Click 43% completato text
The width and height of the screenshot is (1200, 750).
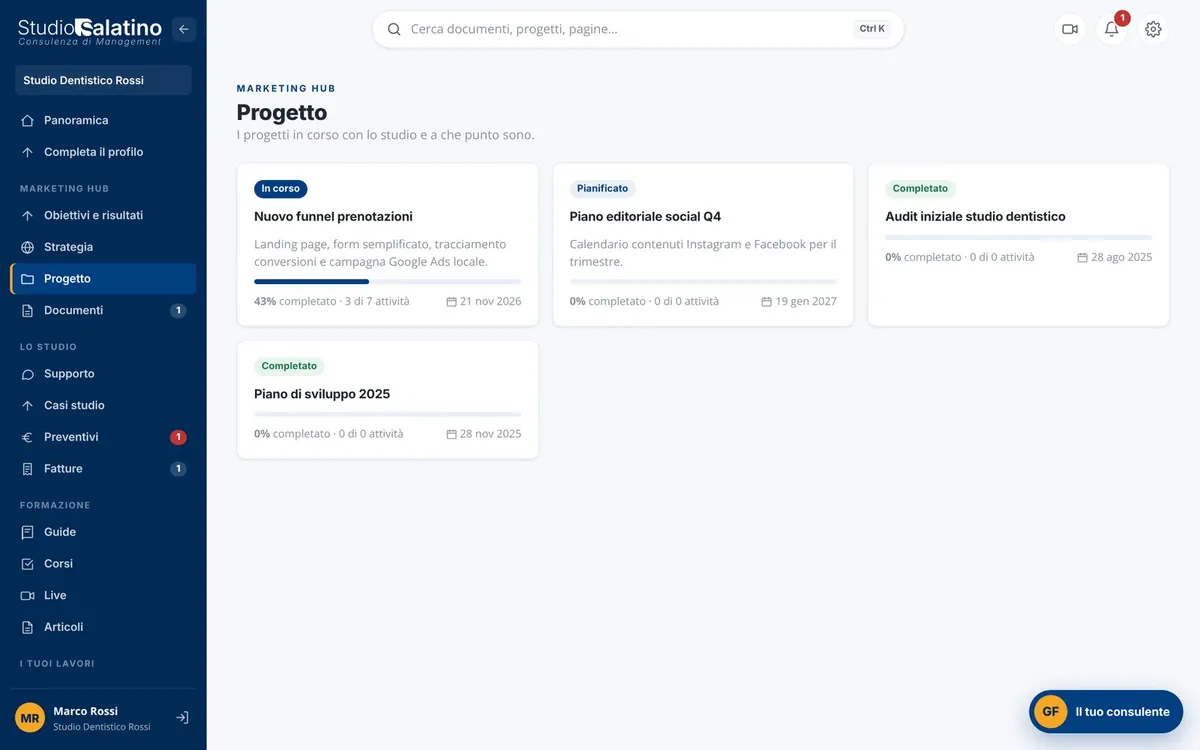pyautogui.click(x=295, y=301)
